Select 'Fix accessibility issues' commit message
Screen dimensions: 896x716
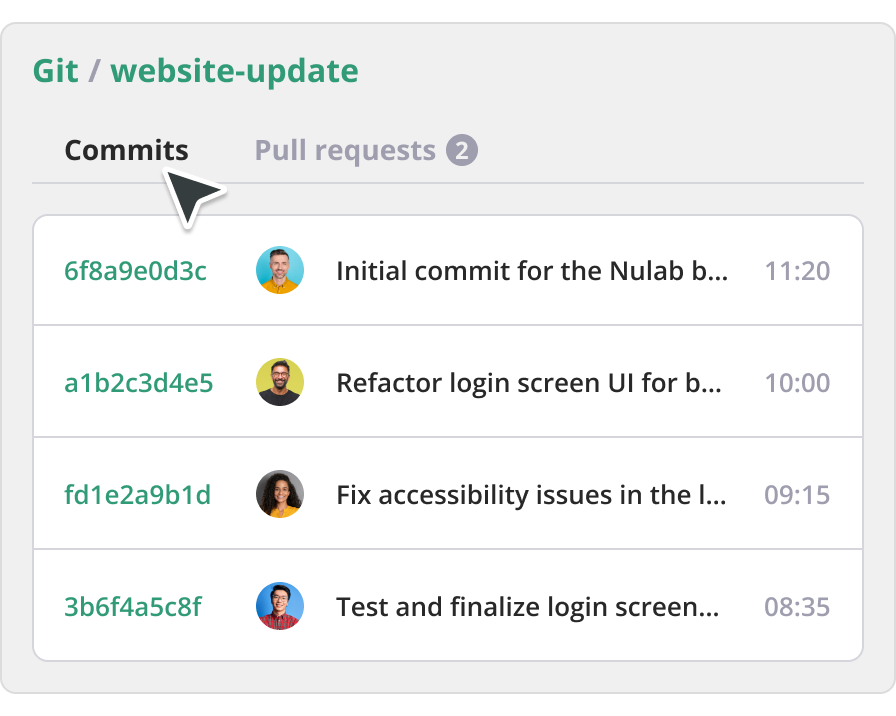[531, 495]
